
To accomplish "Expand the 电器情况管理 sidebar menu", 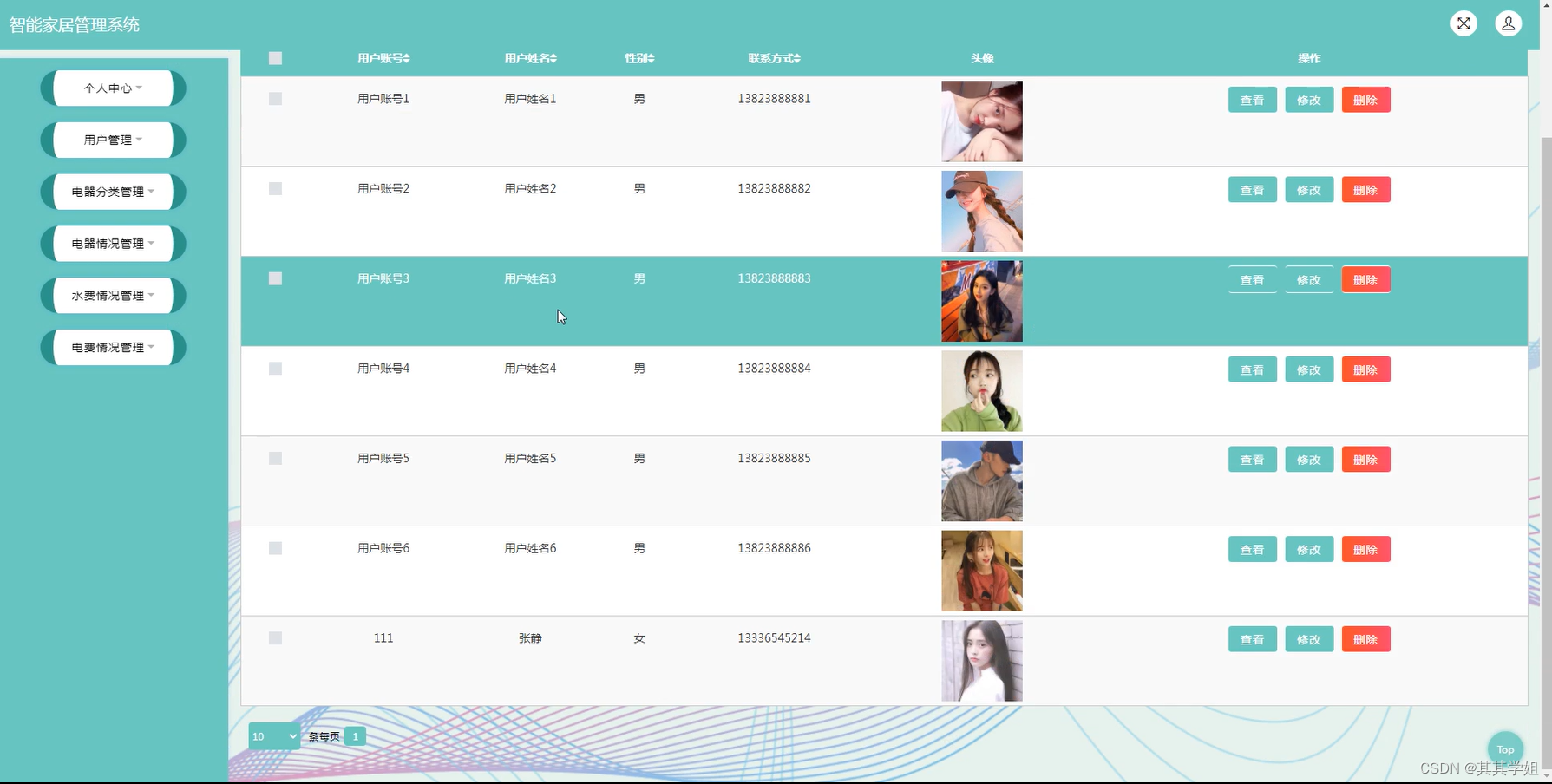I will (113, 244).
